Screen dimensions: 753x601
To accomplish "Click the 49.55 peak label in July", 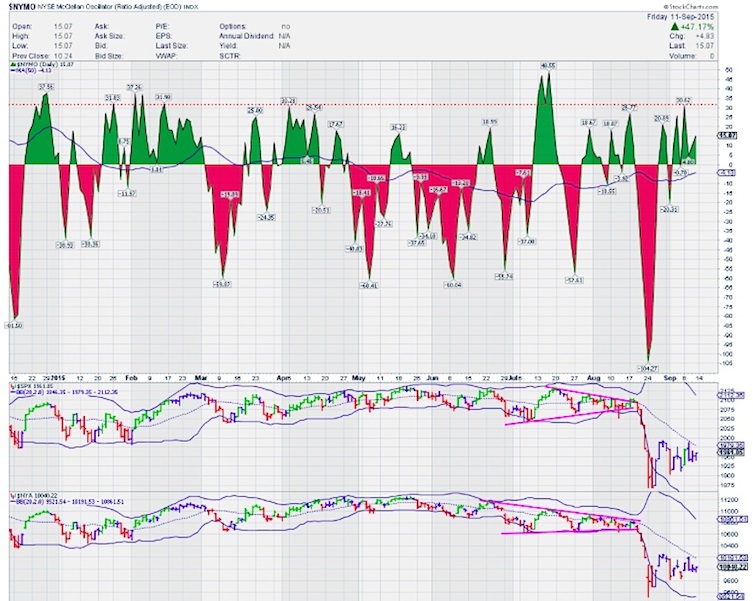I will click(547, 65).
